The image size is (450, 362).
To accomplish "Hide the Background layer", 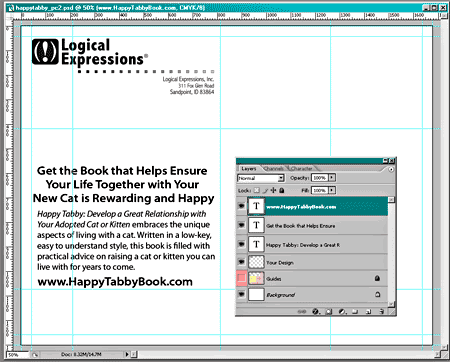I will (x=241, y=294).
